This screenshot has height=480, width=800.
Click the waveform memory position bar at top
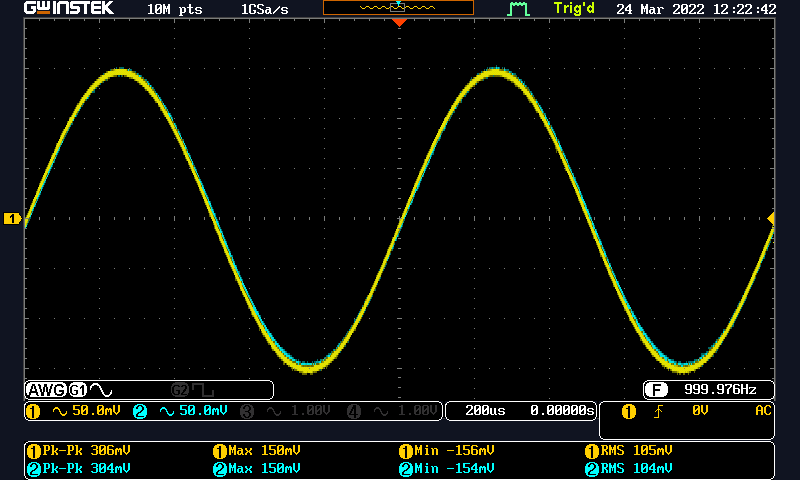click(x=398, y=8)
